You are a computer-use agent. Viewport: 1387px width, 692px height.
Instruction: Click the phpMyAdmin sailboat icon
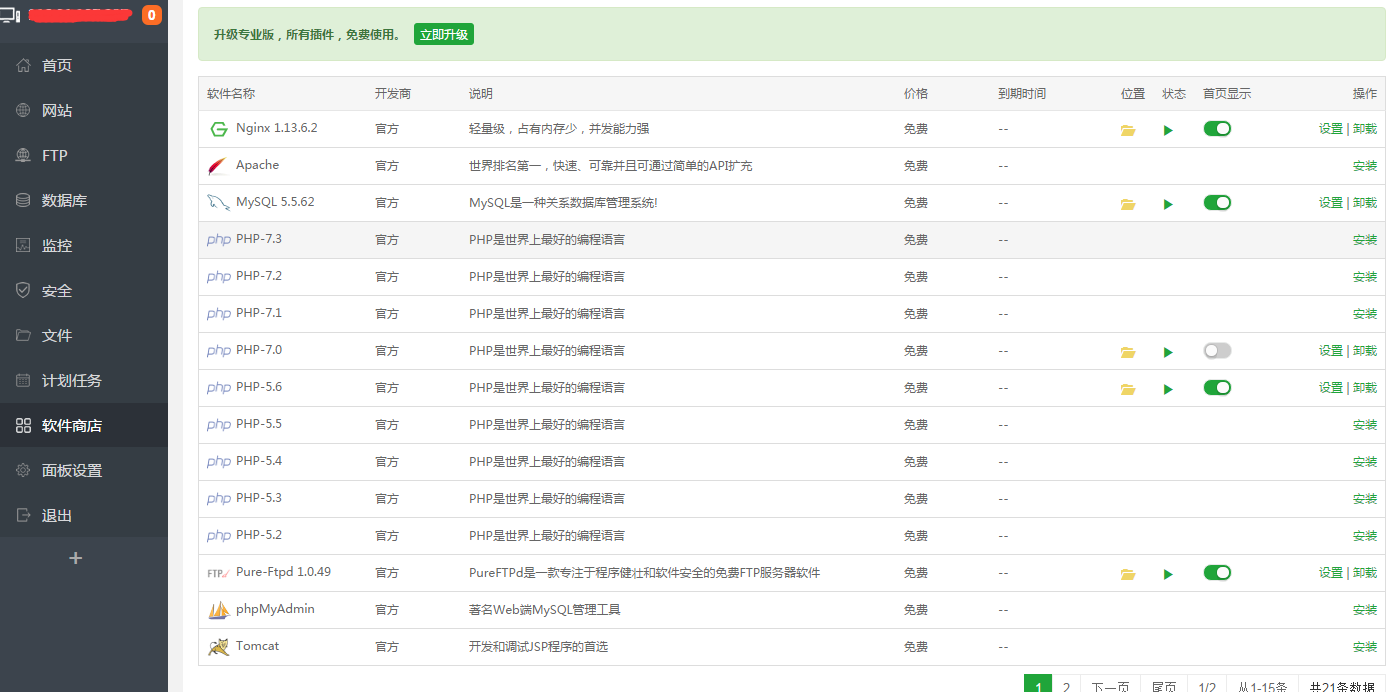tap(219, 610)
